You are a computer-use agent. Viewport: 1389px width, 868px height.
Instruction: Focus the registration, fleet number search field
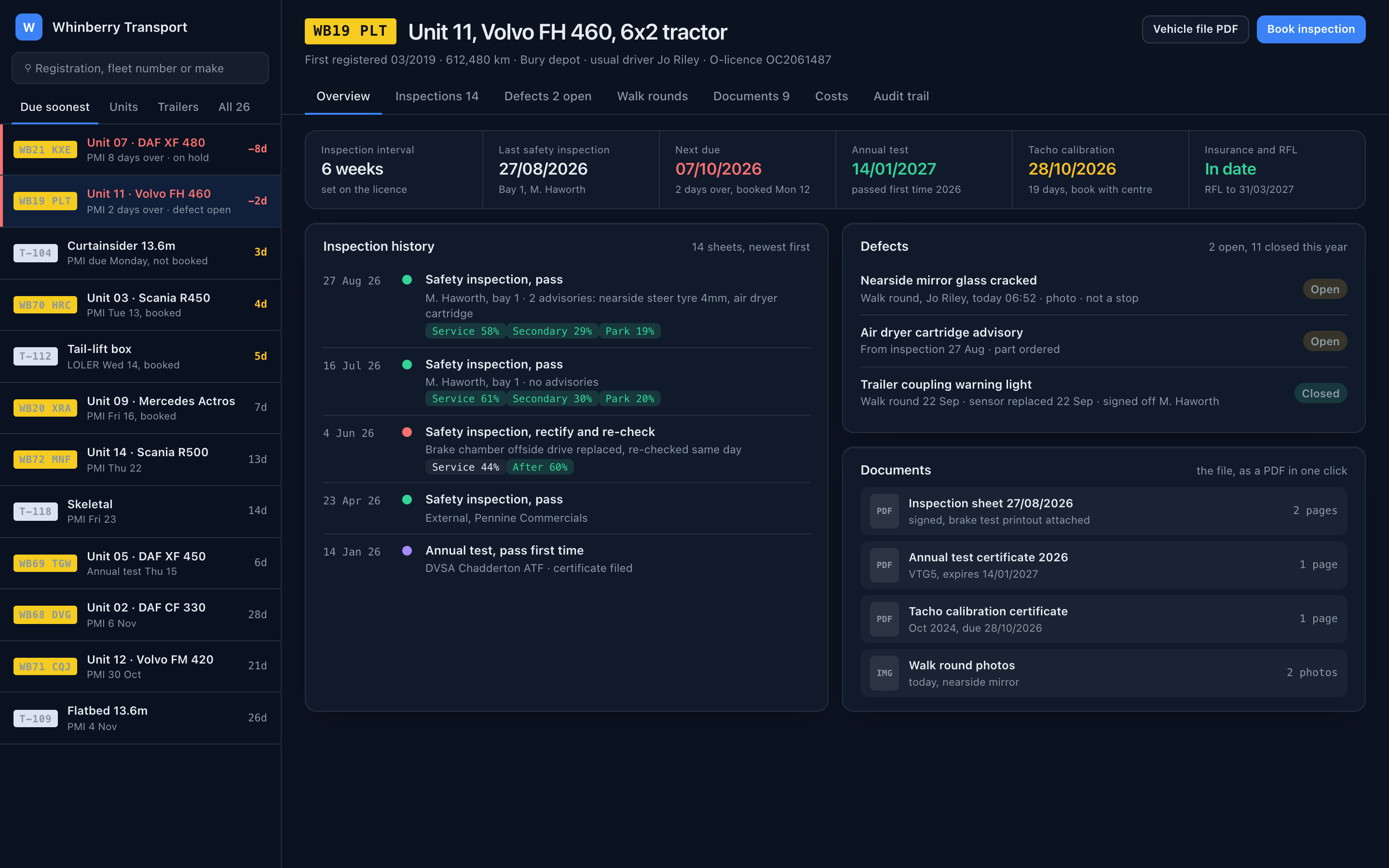(140, 68)
